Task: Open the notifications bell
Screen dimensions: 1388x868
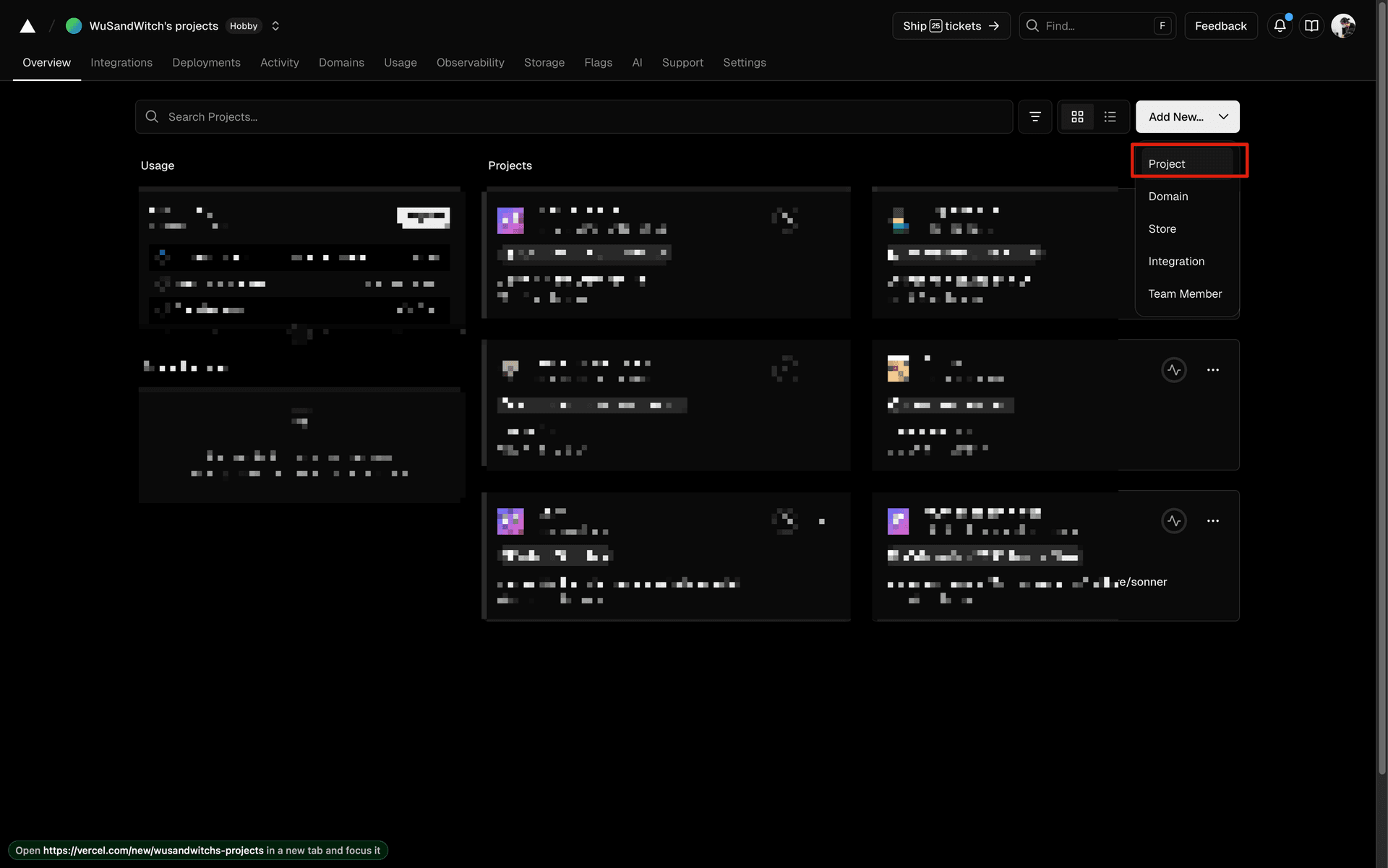Action: pyautogui.click(x=1280, y=26)
